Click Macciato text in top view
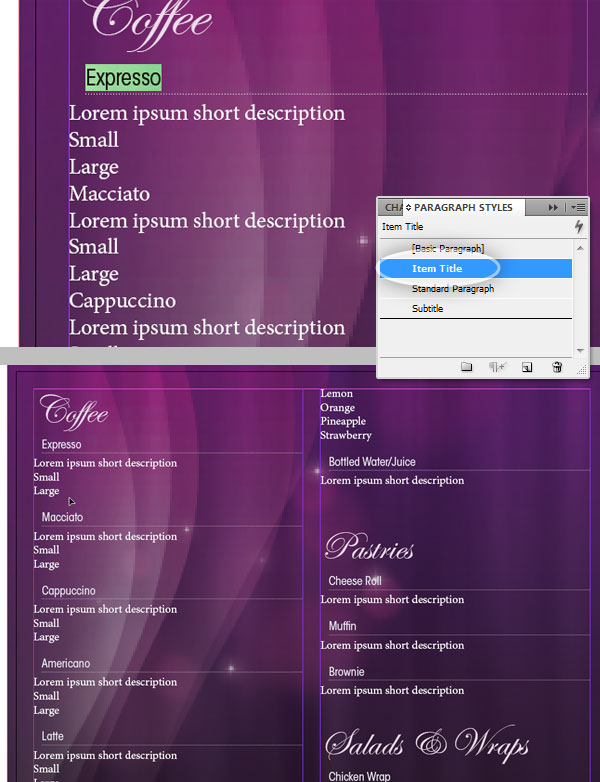Screen dimensions: 600x782 click(x=109, y=194)
